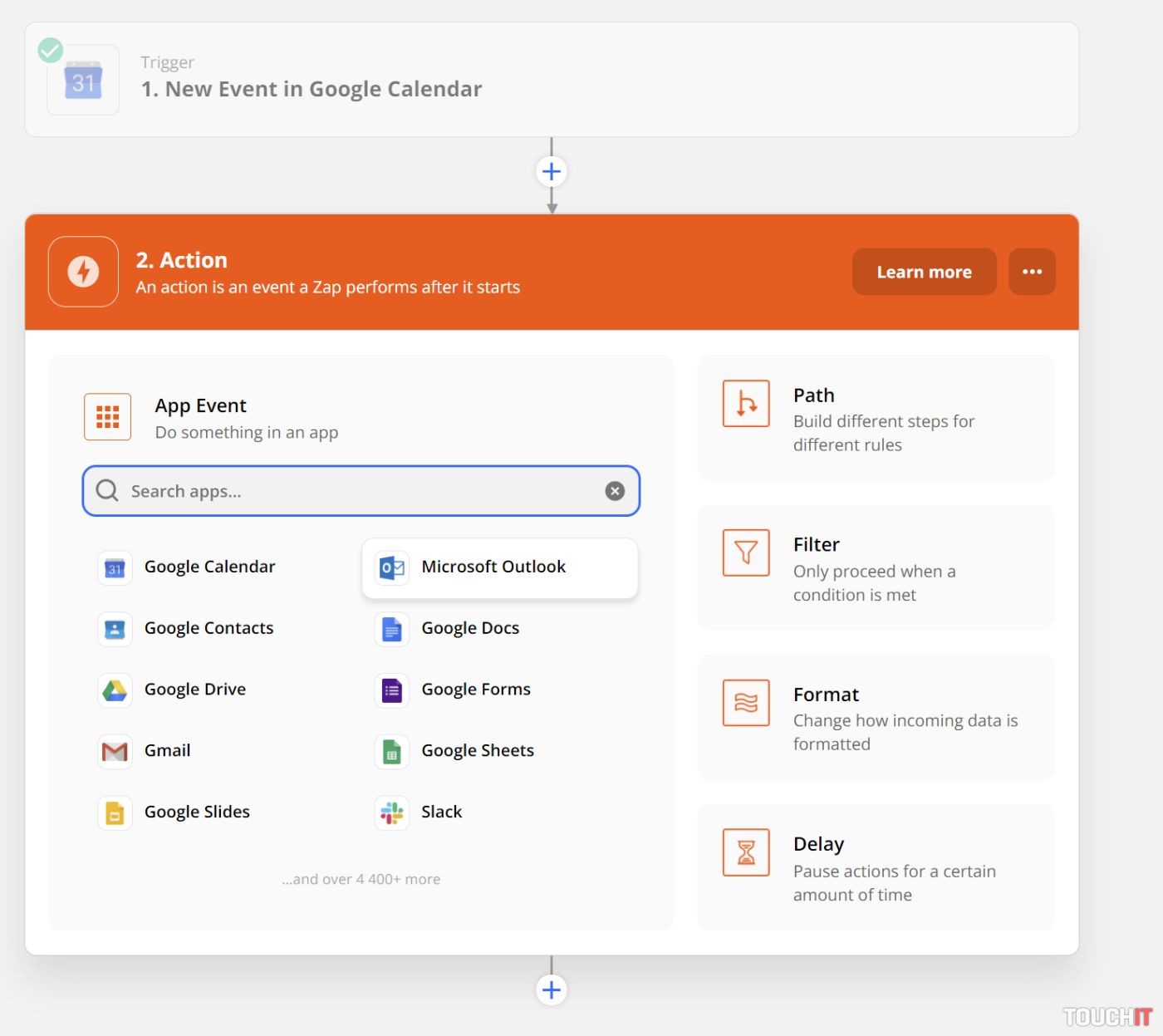Insert step between trigger and action
This screenshot has width=1163, height=1036.
pyautogui.click(x=552, y=172)
